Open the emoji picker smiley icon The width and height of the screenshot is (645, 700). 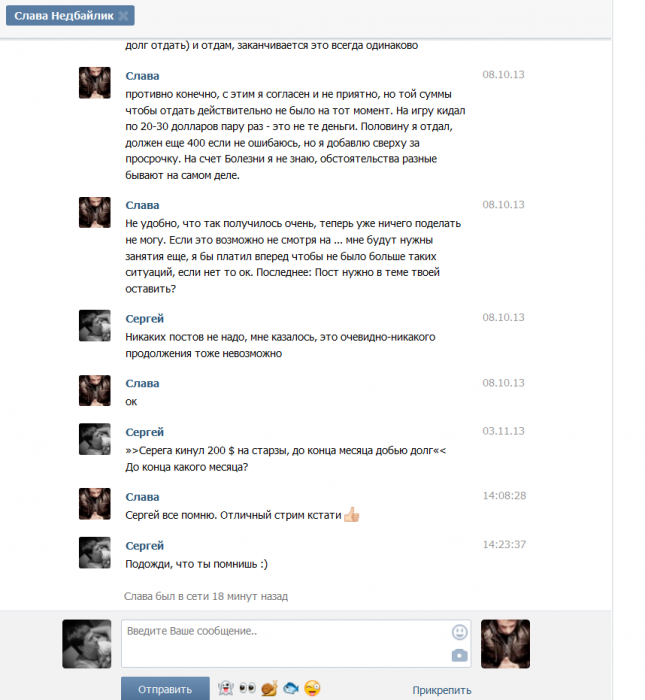pyautogui.click(x=459, y=632)
